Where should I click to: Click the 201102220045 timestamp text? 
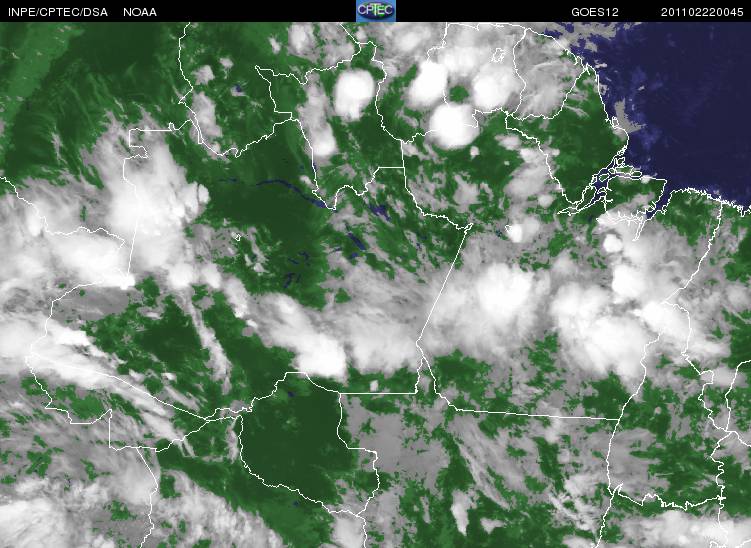tap(702, 12)
